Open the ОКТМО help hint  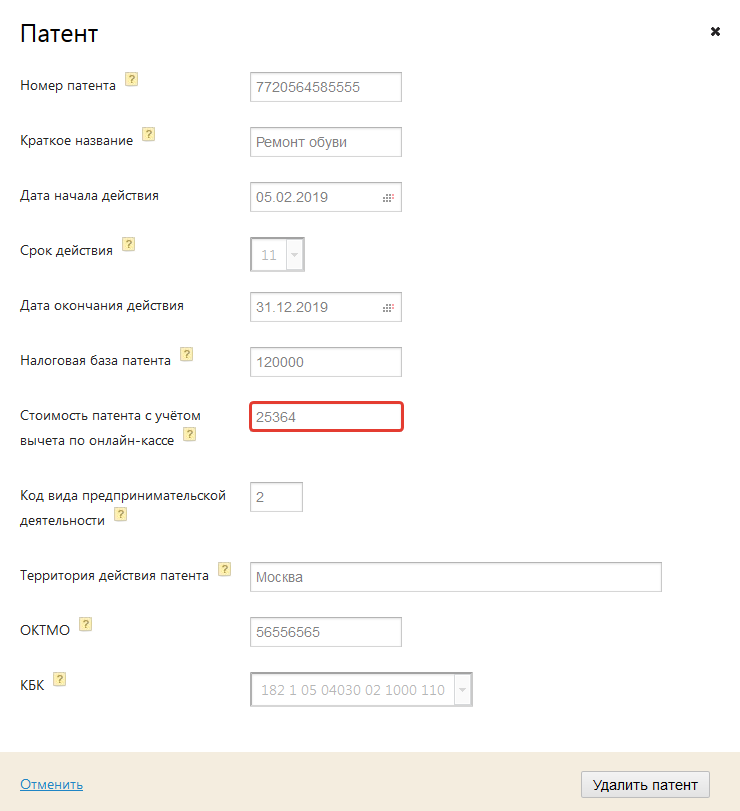coord(85,624)
